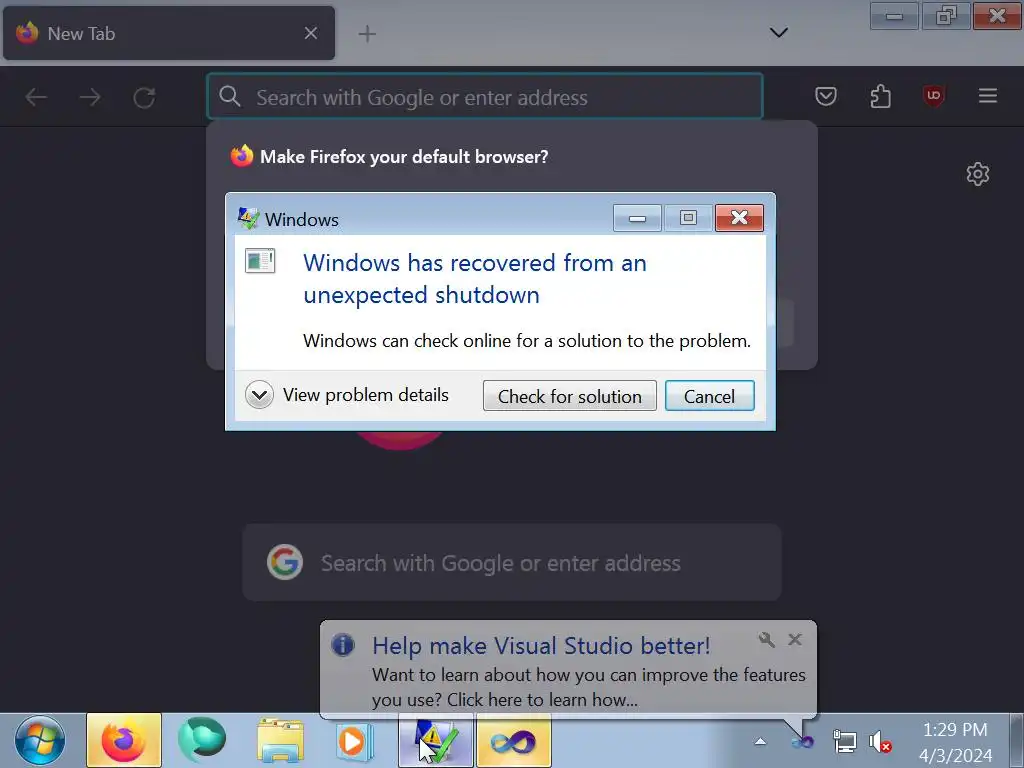Expand View problem details
Viewport: 1024px width, 768px height.
coord(347,395)
